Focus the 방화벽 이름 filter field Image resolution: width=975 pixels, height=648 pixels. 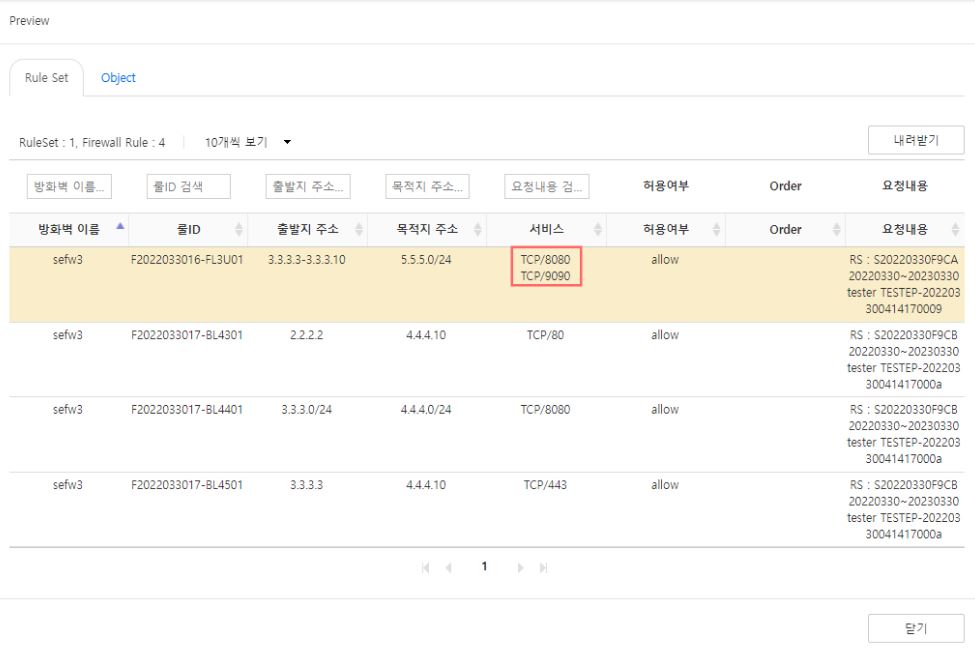click(x=69, y=187)
